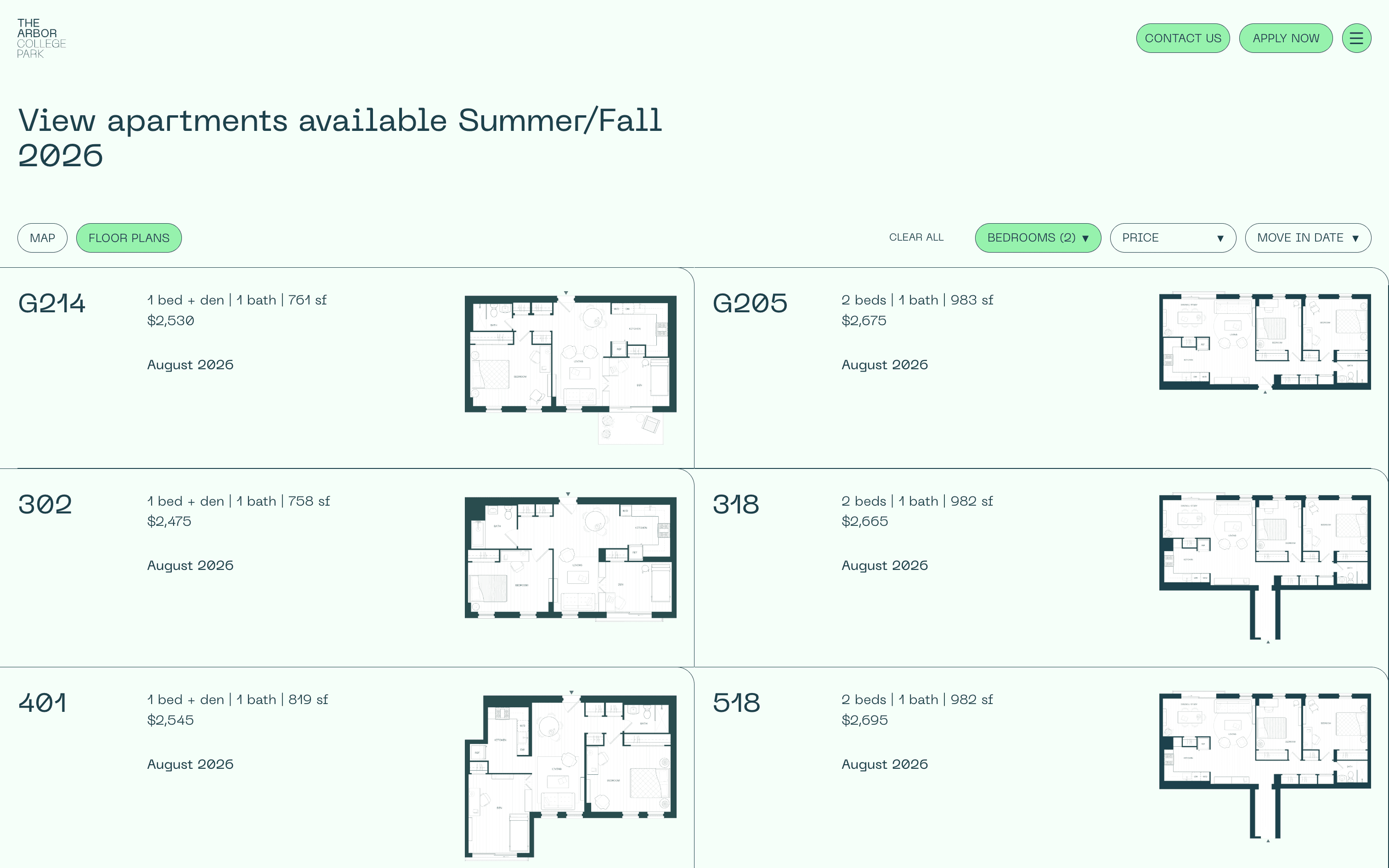
Task: Open the 518 unit number heading
Action: [x=736, y=703]
